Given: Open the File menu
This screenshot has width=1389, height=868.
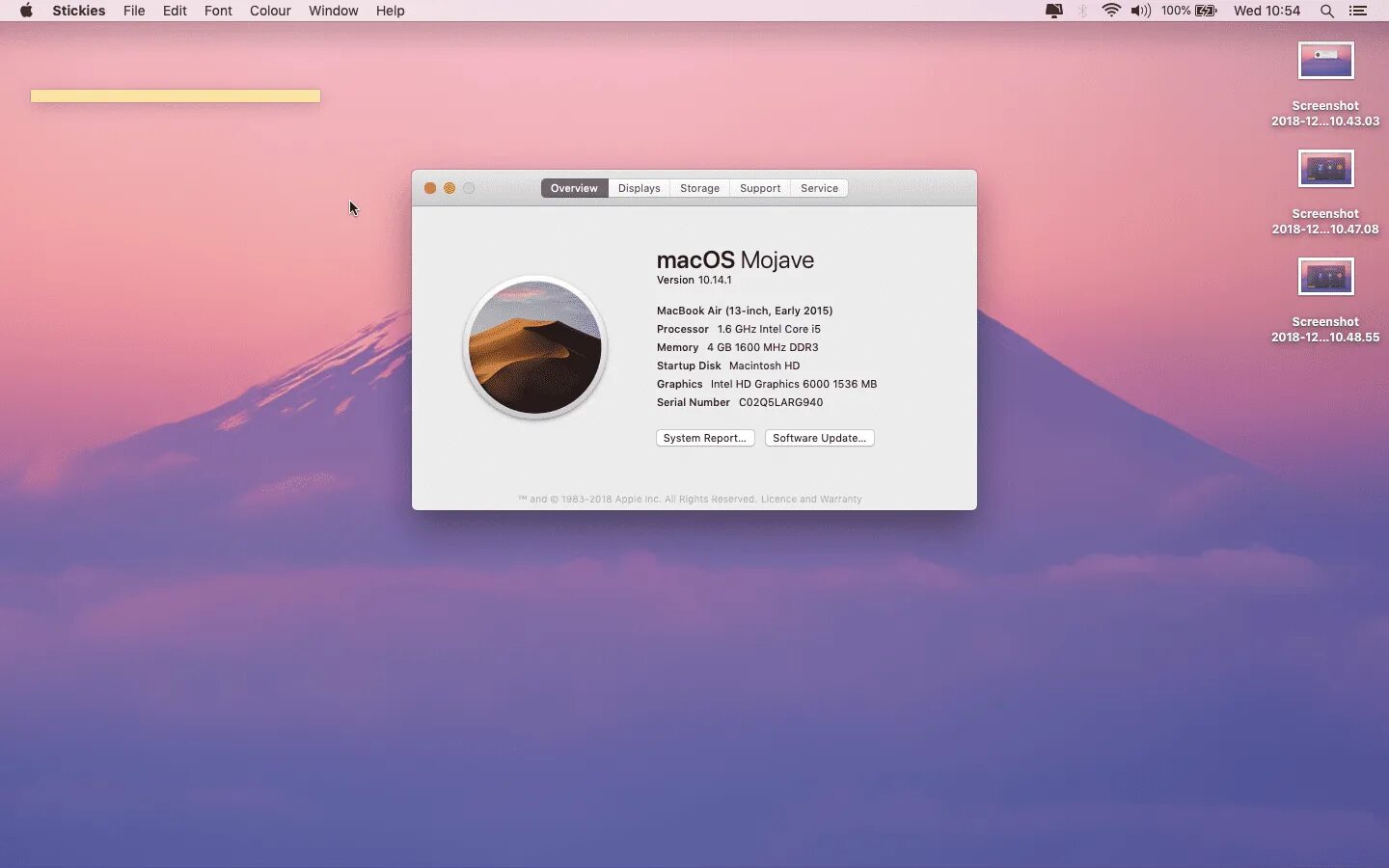Looking at the screenshot, I should (x=134, y=11).
